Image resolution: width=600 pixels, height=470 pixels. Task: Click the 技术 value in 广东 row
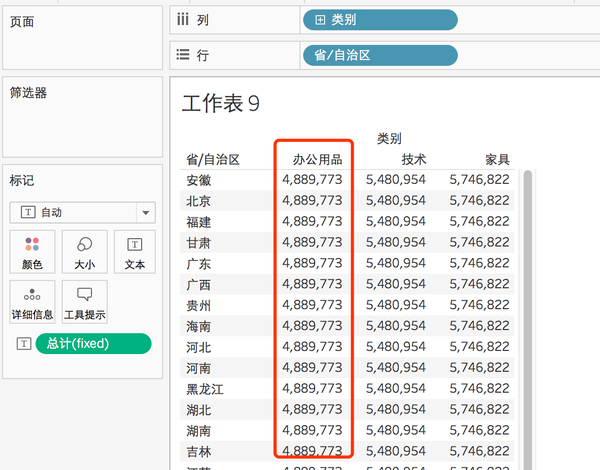pos(396,263)
